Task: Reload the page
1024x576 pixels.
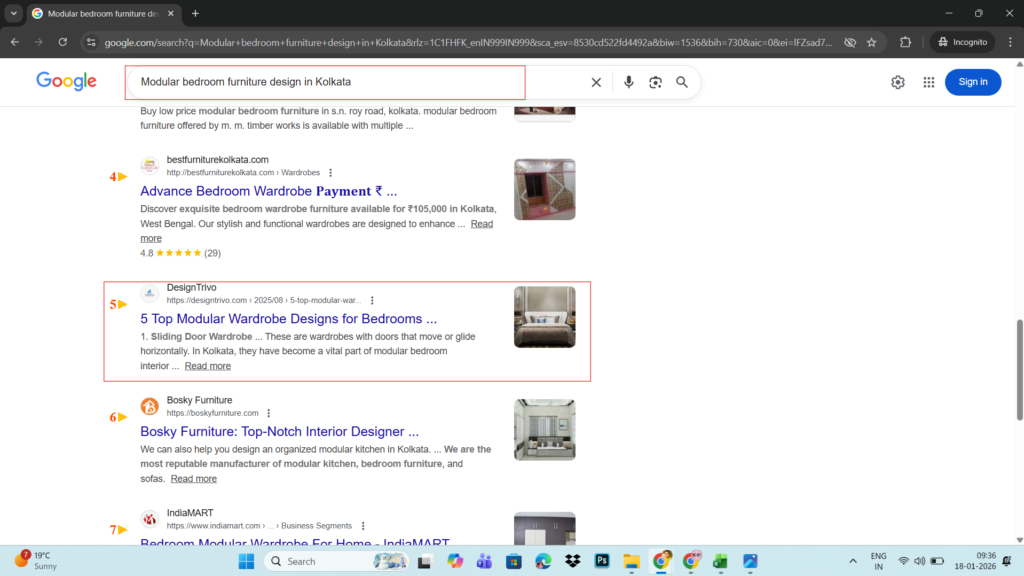Action: pyautogui.click(x=63, y=42)
